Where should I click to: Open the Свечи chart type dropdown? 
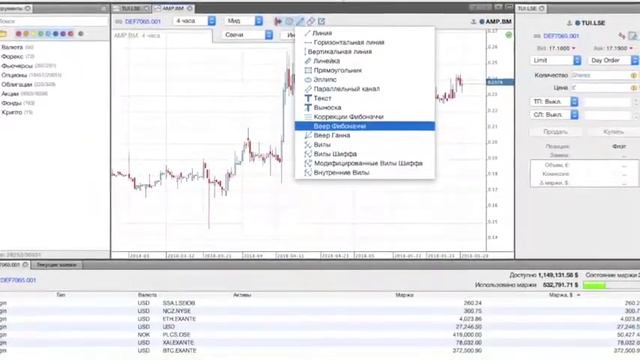(x=248, y=35)
